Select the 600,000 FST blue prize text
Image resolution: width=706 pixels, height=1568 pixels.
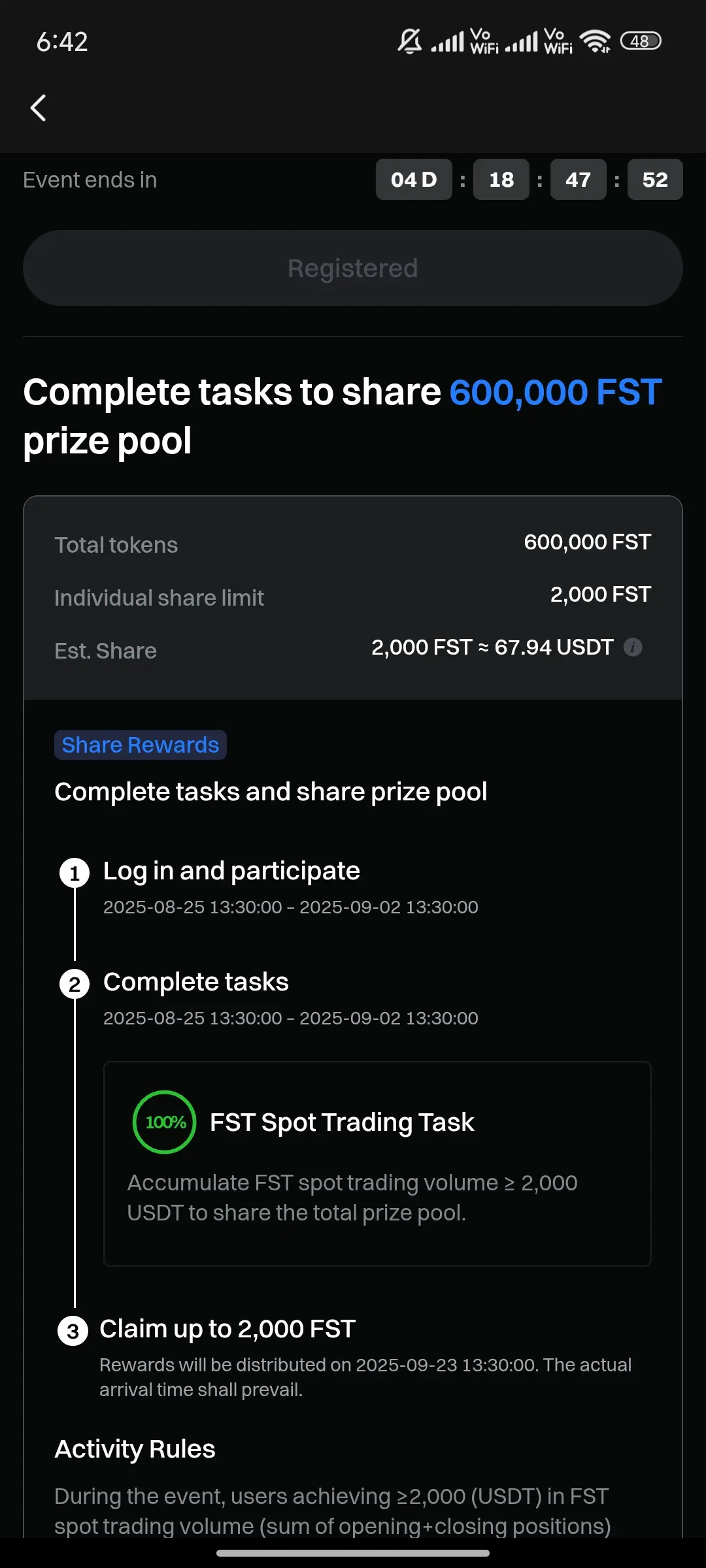(556, 392)
